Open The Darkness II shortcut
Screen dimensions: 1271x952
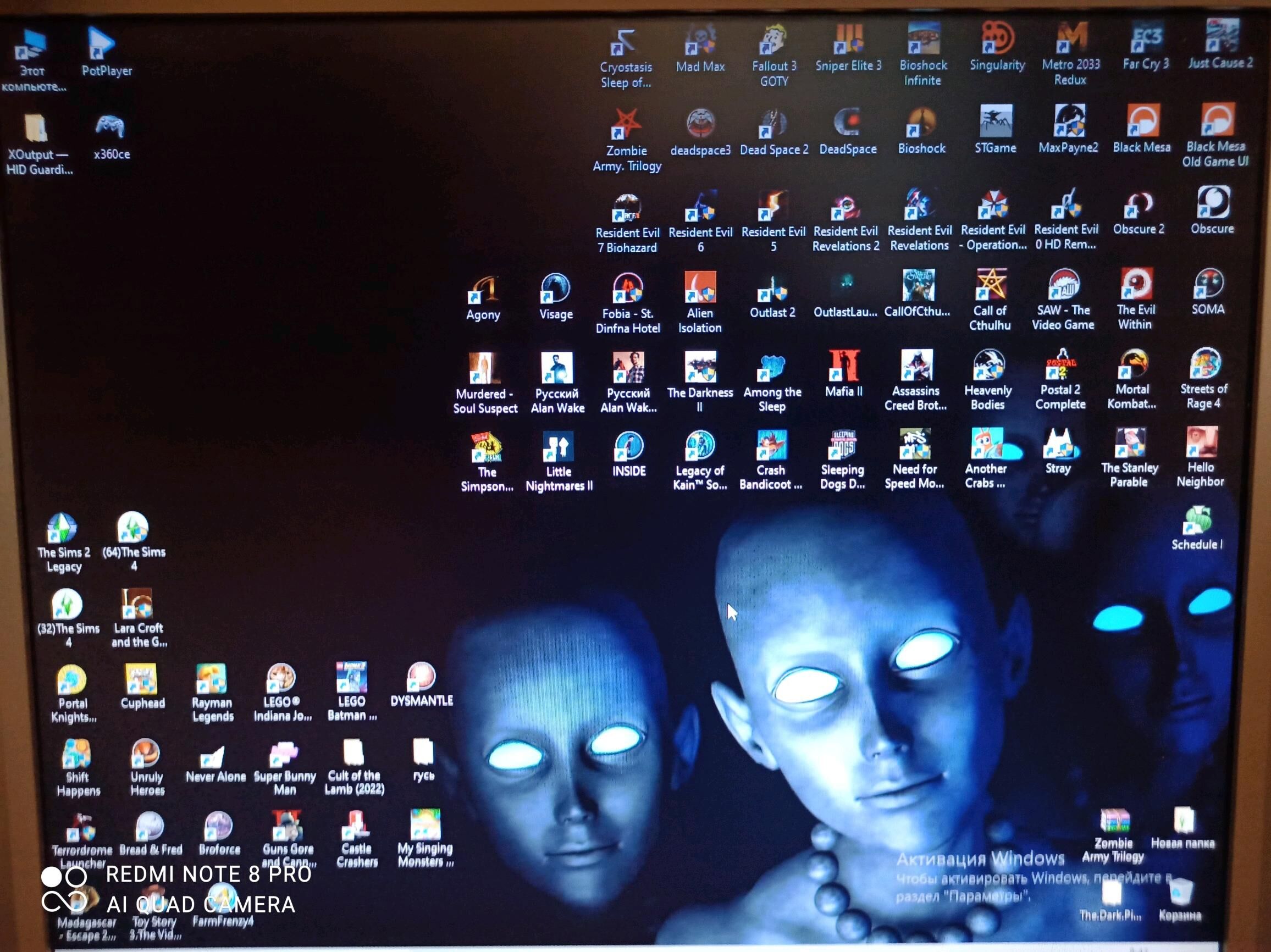[700, 367]
